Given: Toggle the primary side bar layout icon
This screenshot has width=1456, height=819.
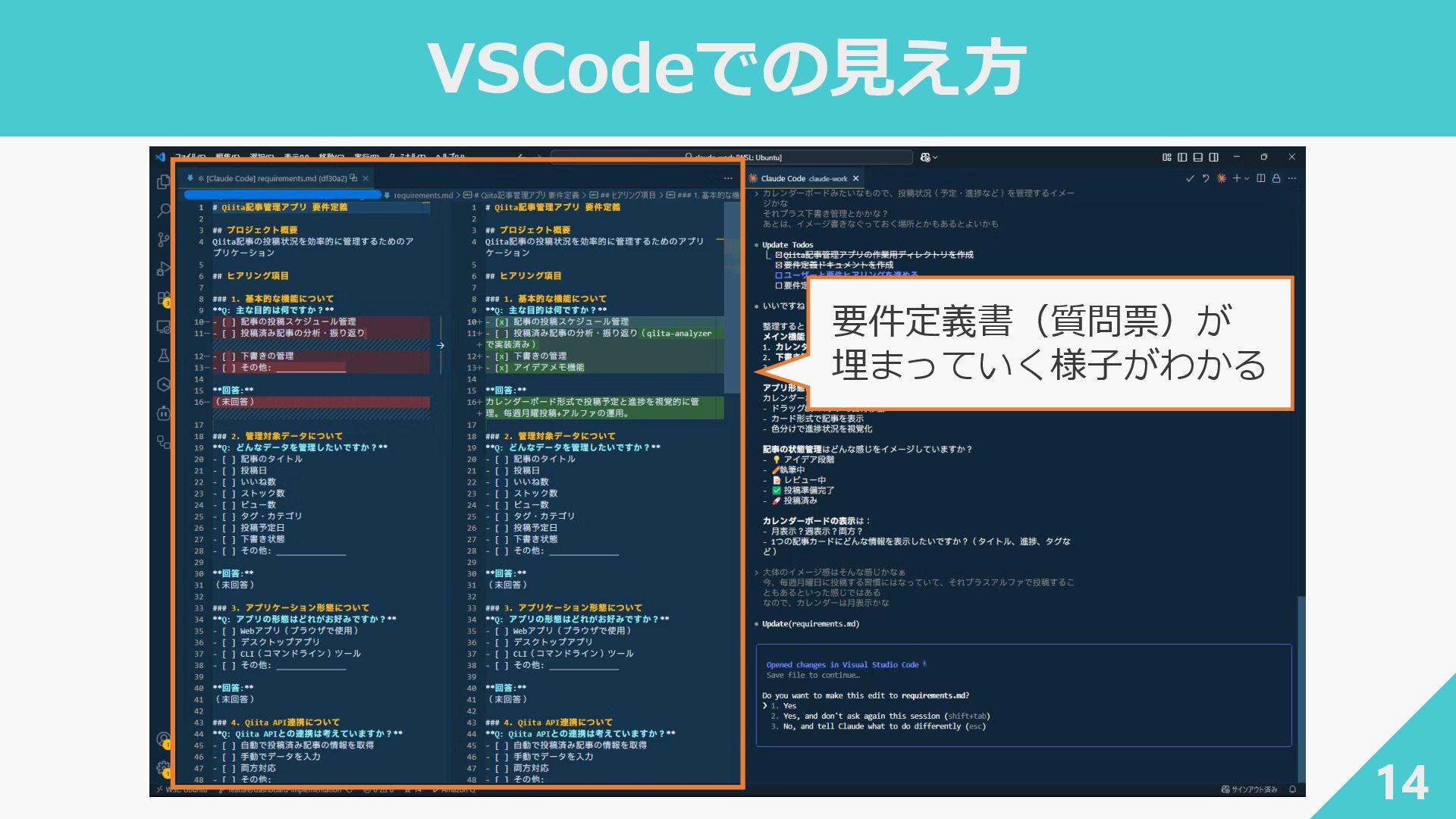Looking at the screenshot, I should (x=1182, y=157).
